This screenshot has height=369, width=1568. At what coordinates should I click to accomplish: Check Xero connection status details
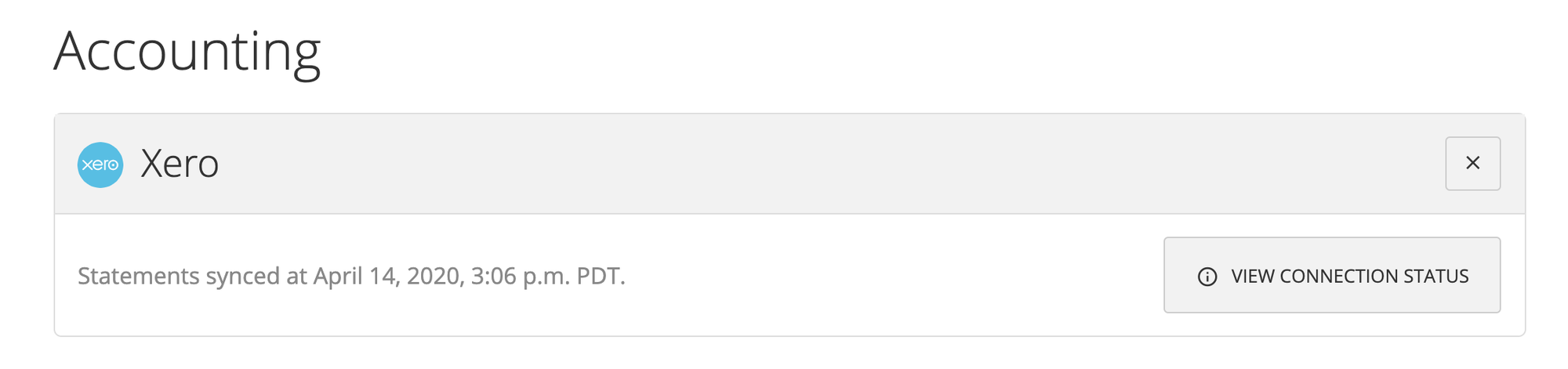point(1331,275)
